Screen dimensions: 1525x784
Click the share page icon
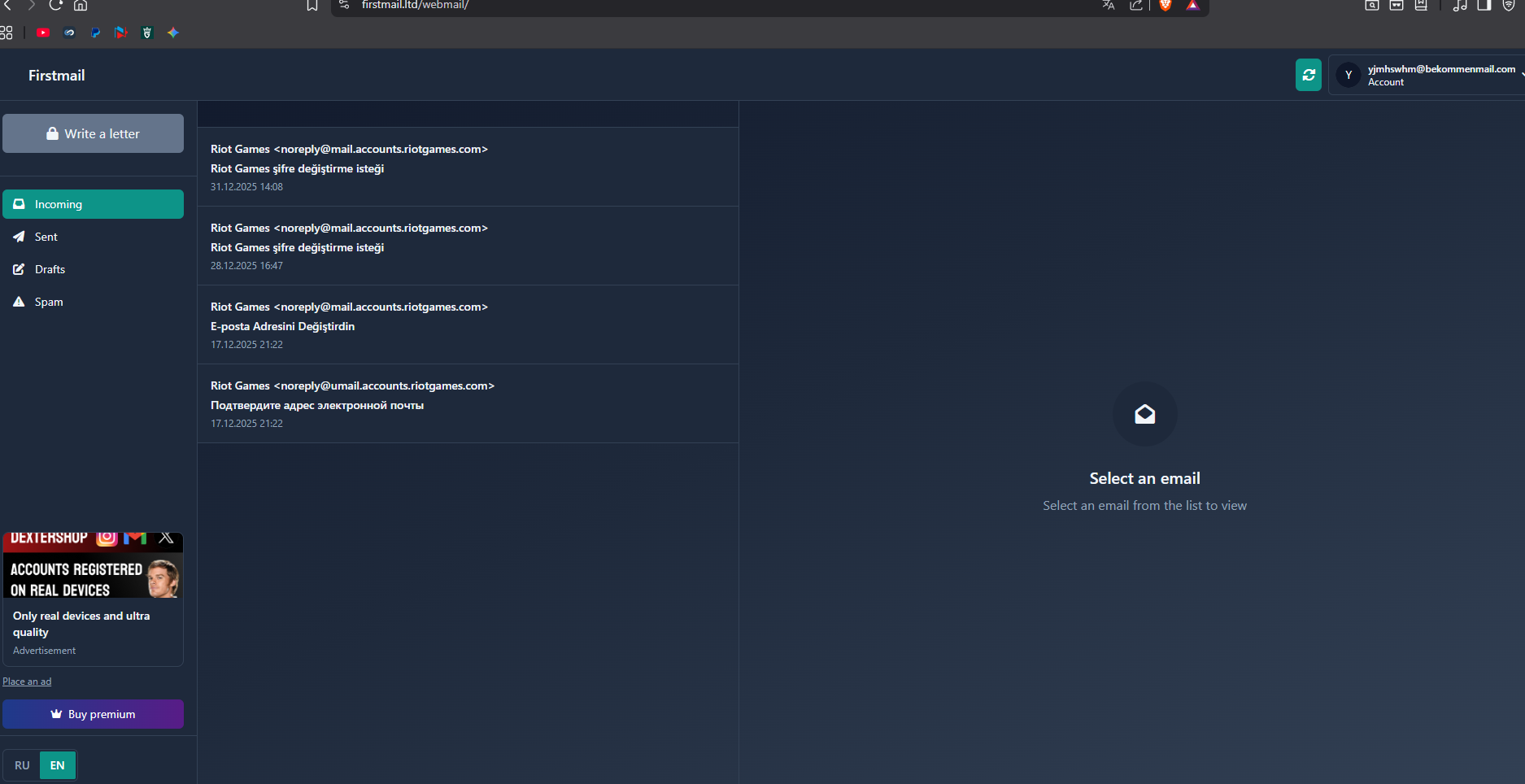click(x=1136, y=5)
